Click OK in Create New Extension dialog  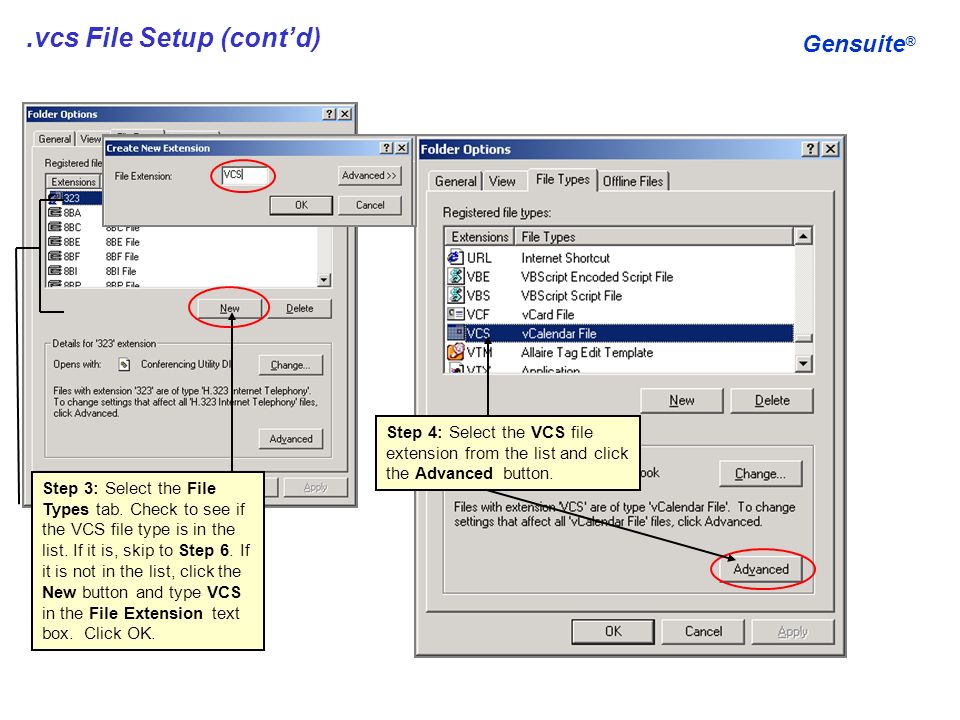tap(301, 205)
